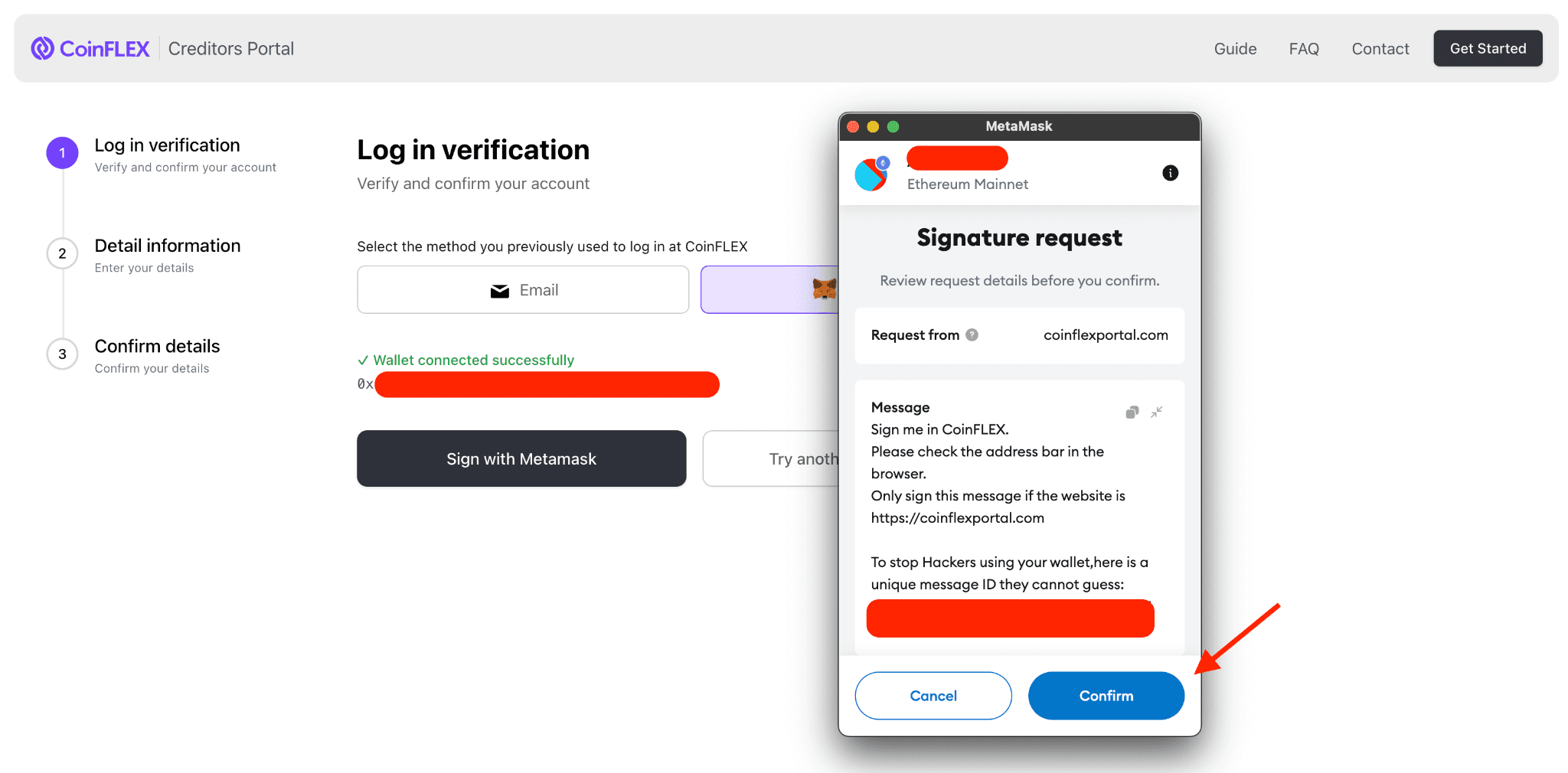This screenshot has width=1568, height=773.
Task: Open the Guide page
Action: tap(1235, 48)
